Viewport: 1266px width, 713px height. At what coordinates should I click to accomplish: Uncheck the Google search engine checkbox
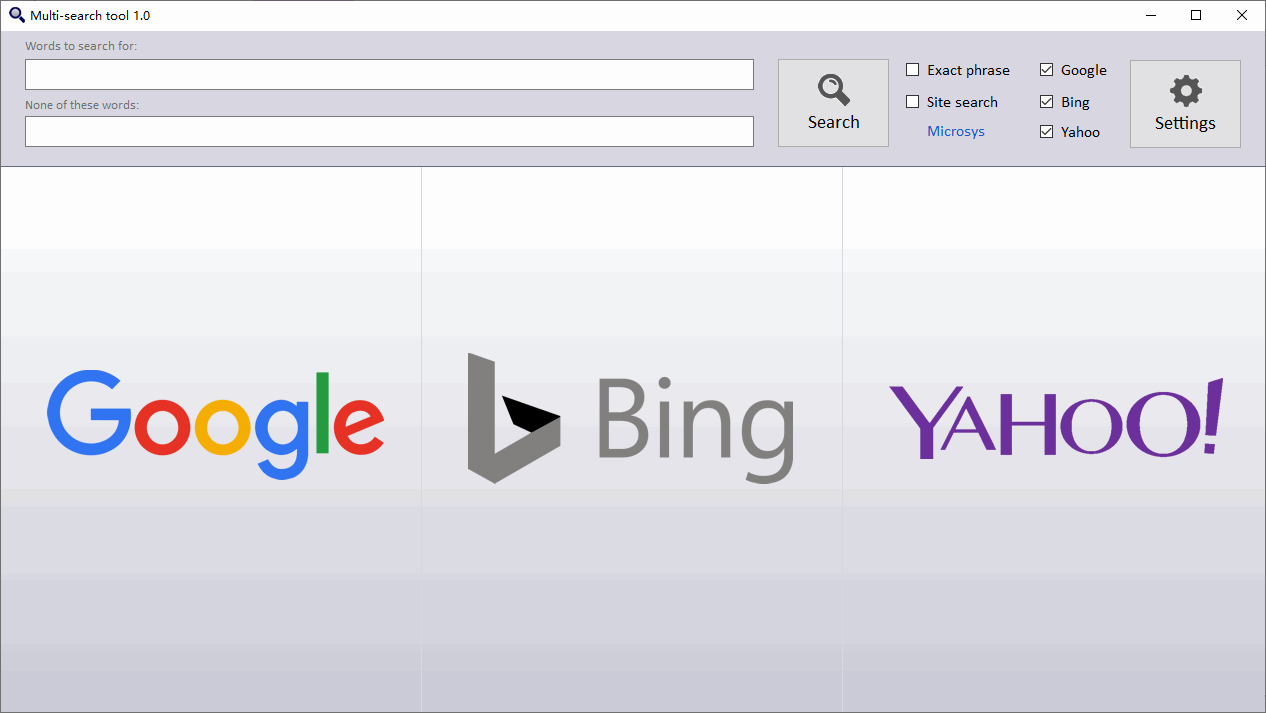click(1046, 70)
